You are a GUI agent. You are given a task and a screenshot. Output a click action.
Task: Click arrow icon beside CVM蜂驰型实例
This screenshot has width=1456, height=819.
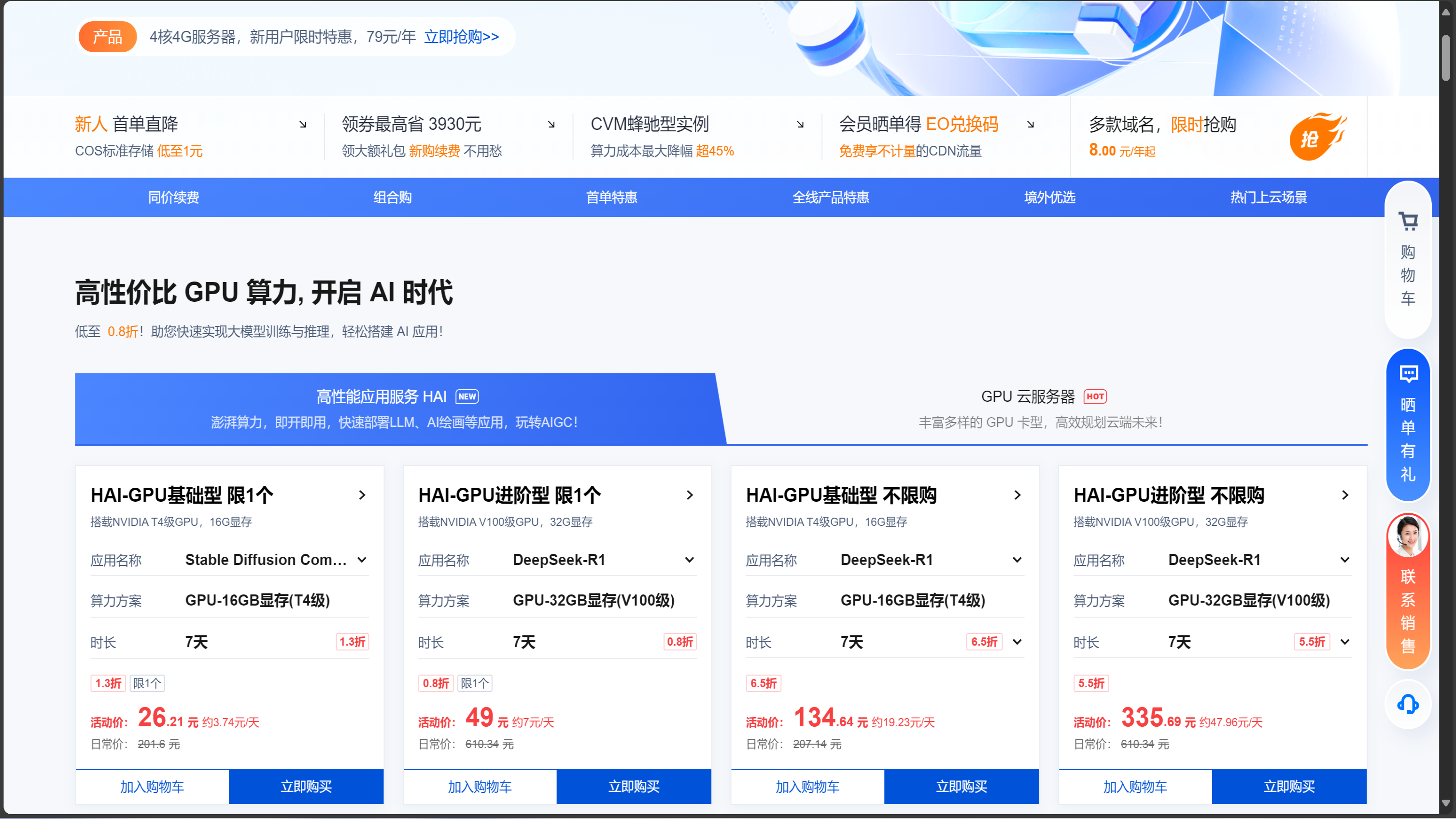(800, 125)
